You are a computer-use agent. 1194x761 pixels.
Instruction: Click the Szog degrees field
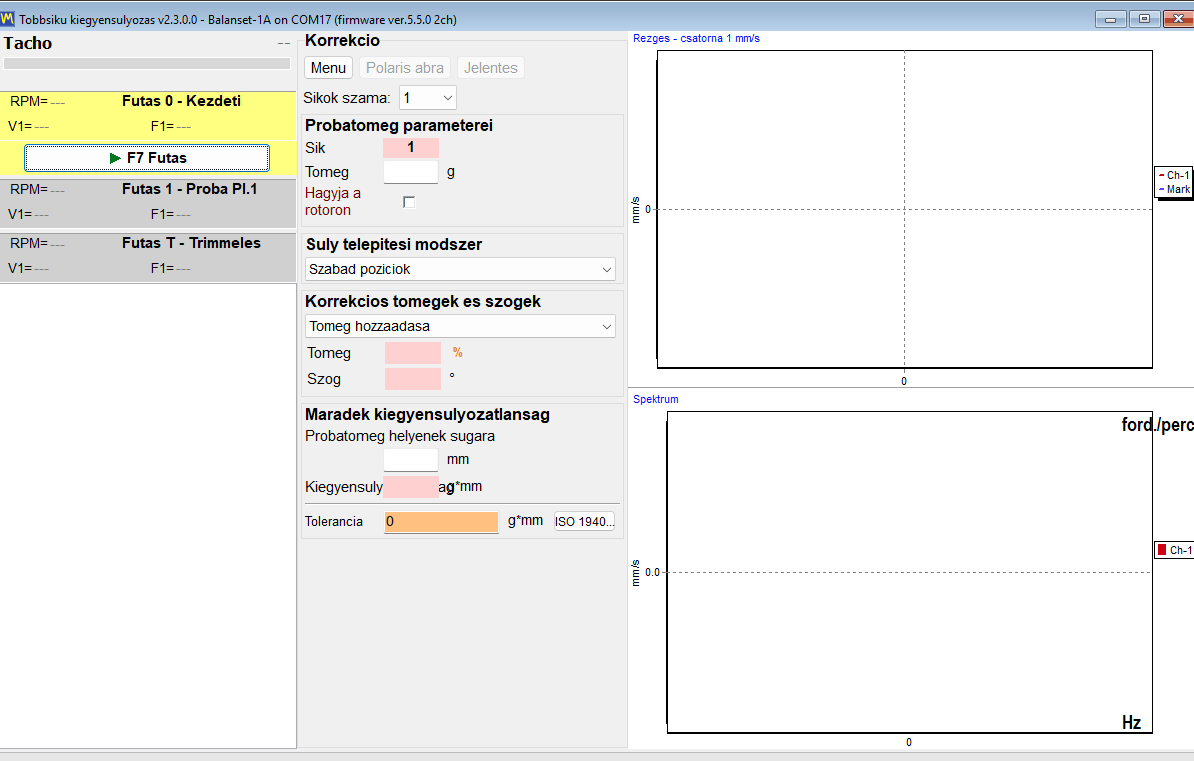(x=413, y=379)
